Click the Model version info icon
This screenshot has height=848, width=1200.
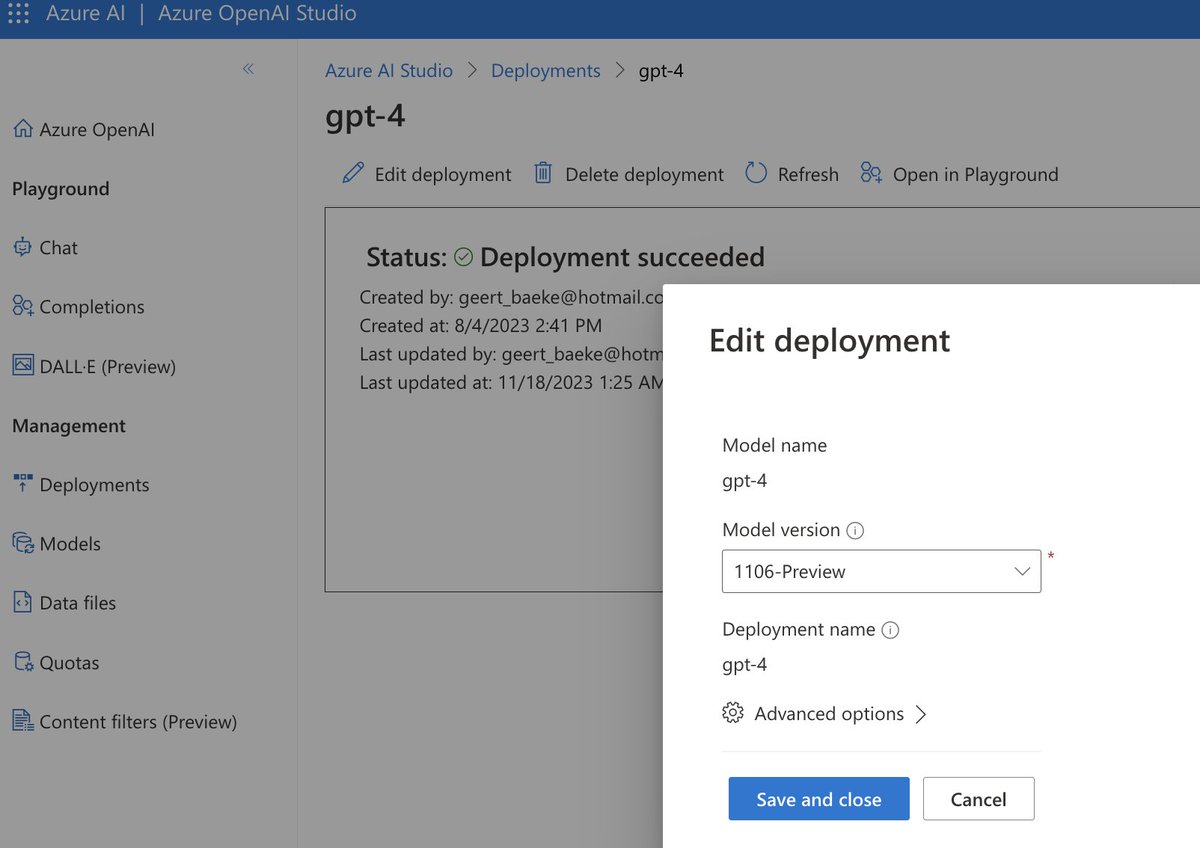click(855, 530)
